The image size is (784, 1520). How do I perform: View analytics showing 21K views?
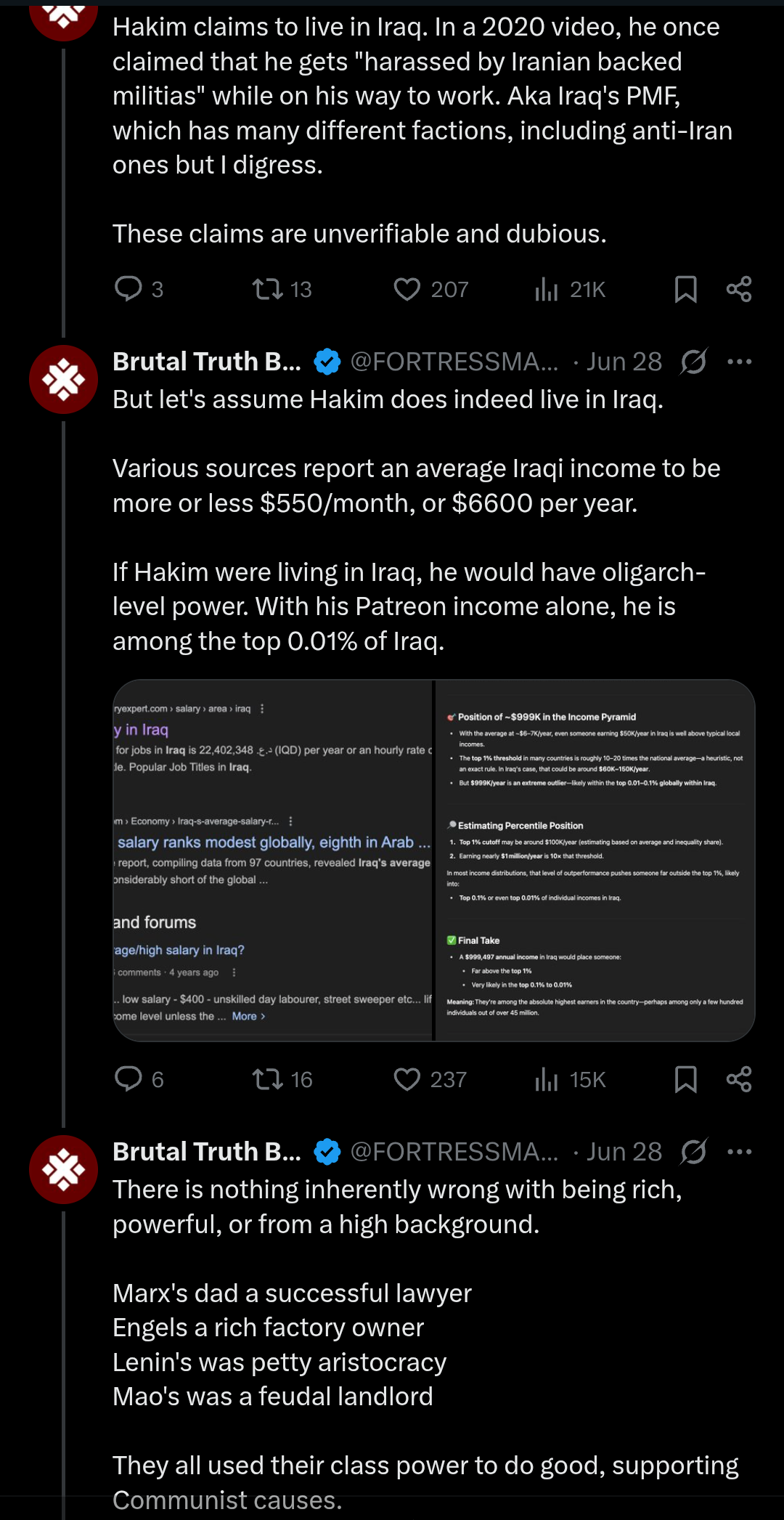(547, 290)
